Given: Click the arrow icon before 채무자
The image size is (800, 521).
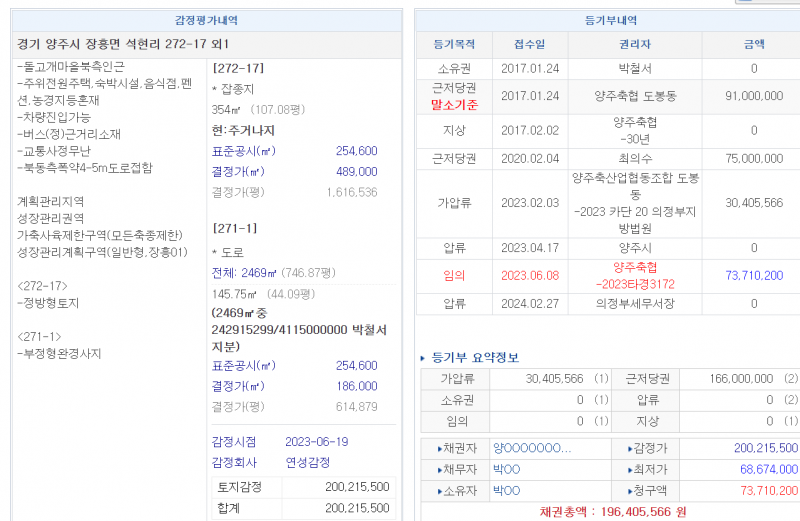Looking at the screenshot, I should [440, 469].
